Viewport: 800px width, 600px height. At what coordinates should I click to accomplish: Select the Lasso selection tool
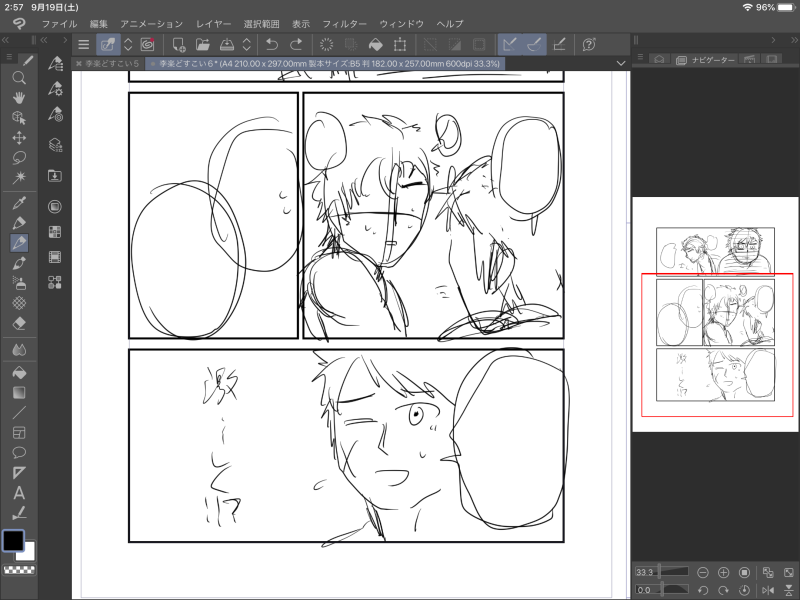[x=19, y=158]
